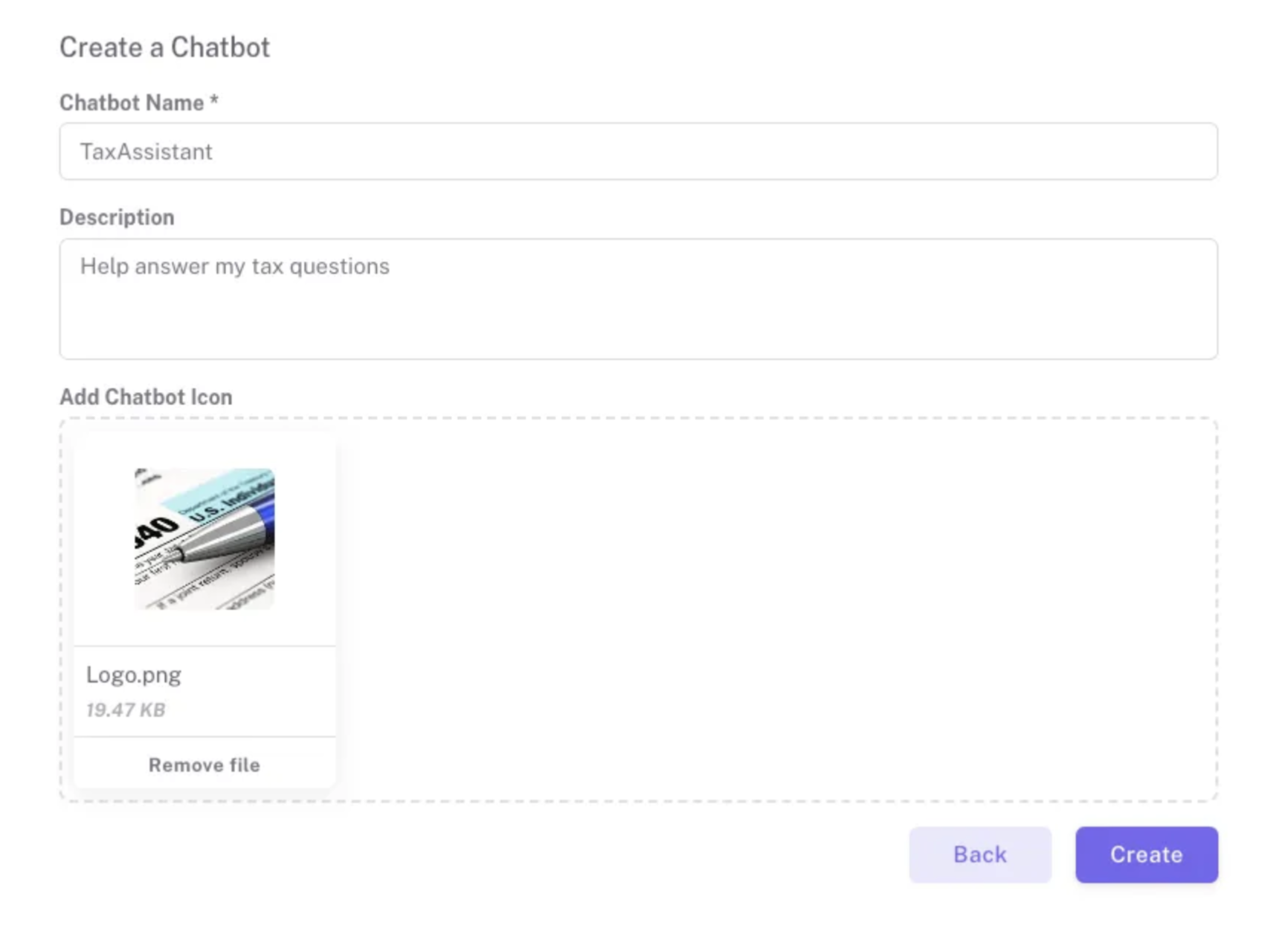This screenshot has height=940, width=1288.
Task: Select the Logo.png file name
Action: pyautogui.click(x=134, y=675)
